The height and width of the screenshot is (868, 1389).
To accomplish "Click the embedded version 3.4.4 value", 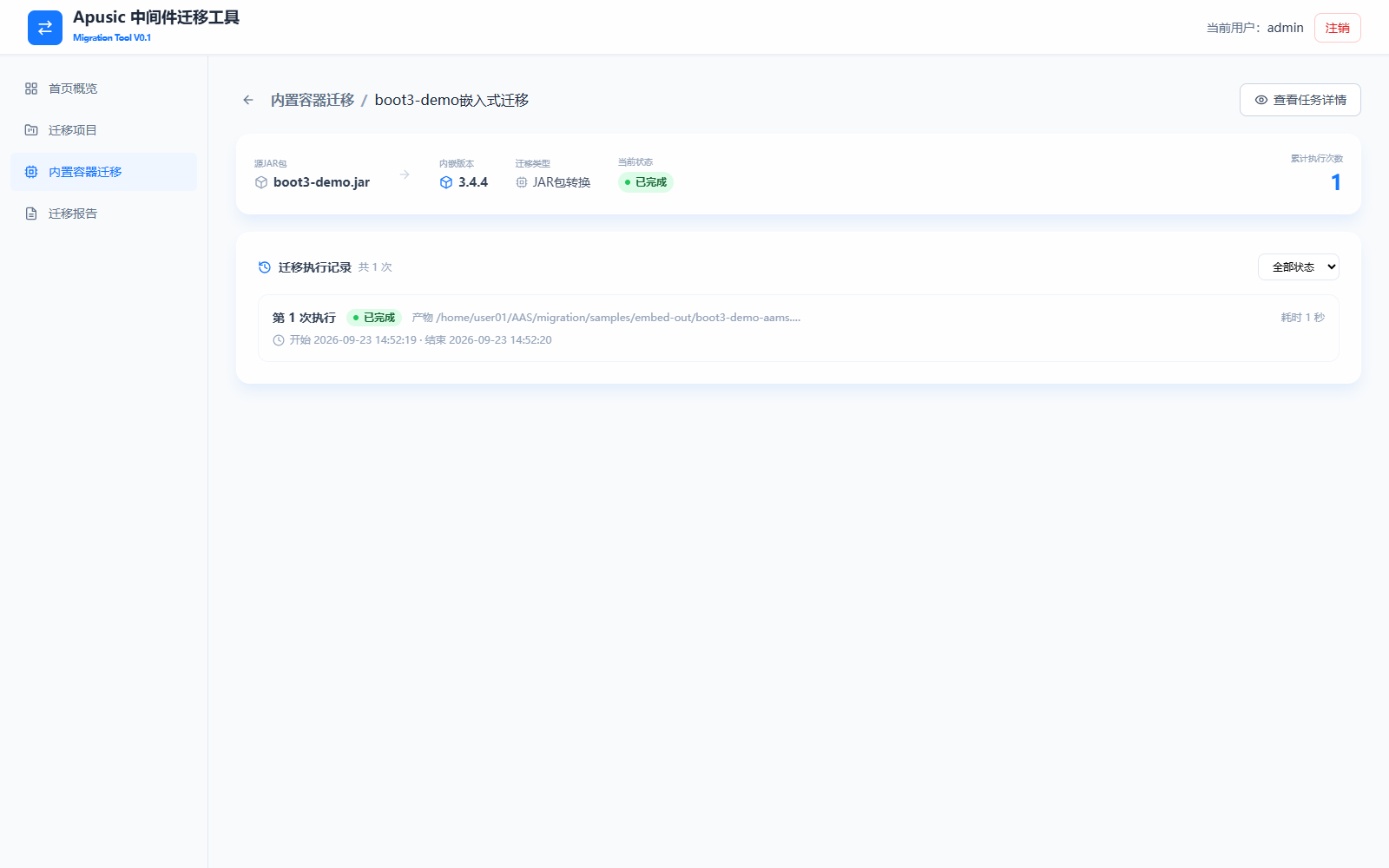I will [473, 182].
